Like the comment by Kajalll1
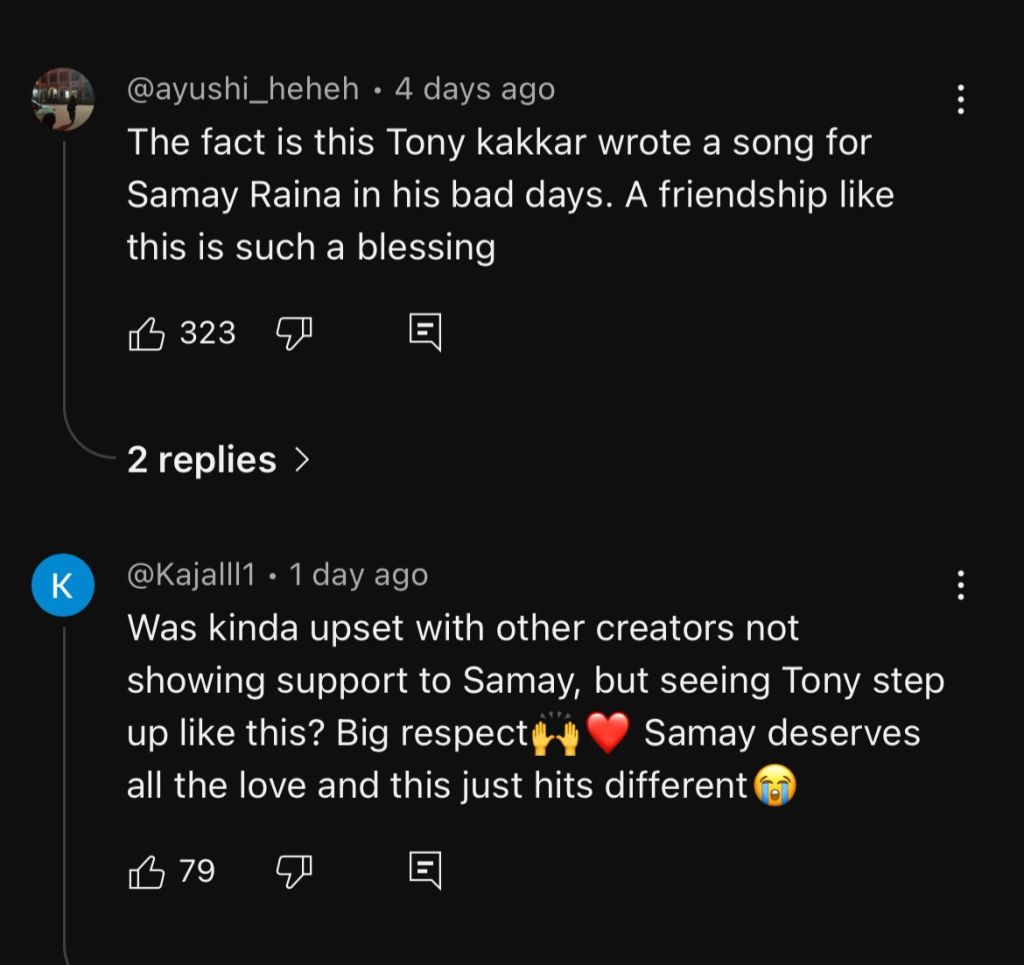Viewport: 1024px width, 965px height. click(x=146, y=872)
